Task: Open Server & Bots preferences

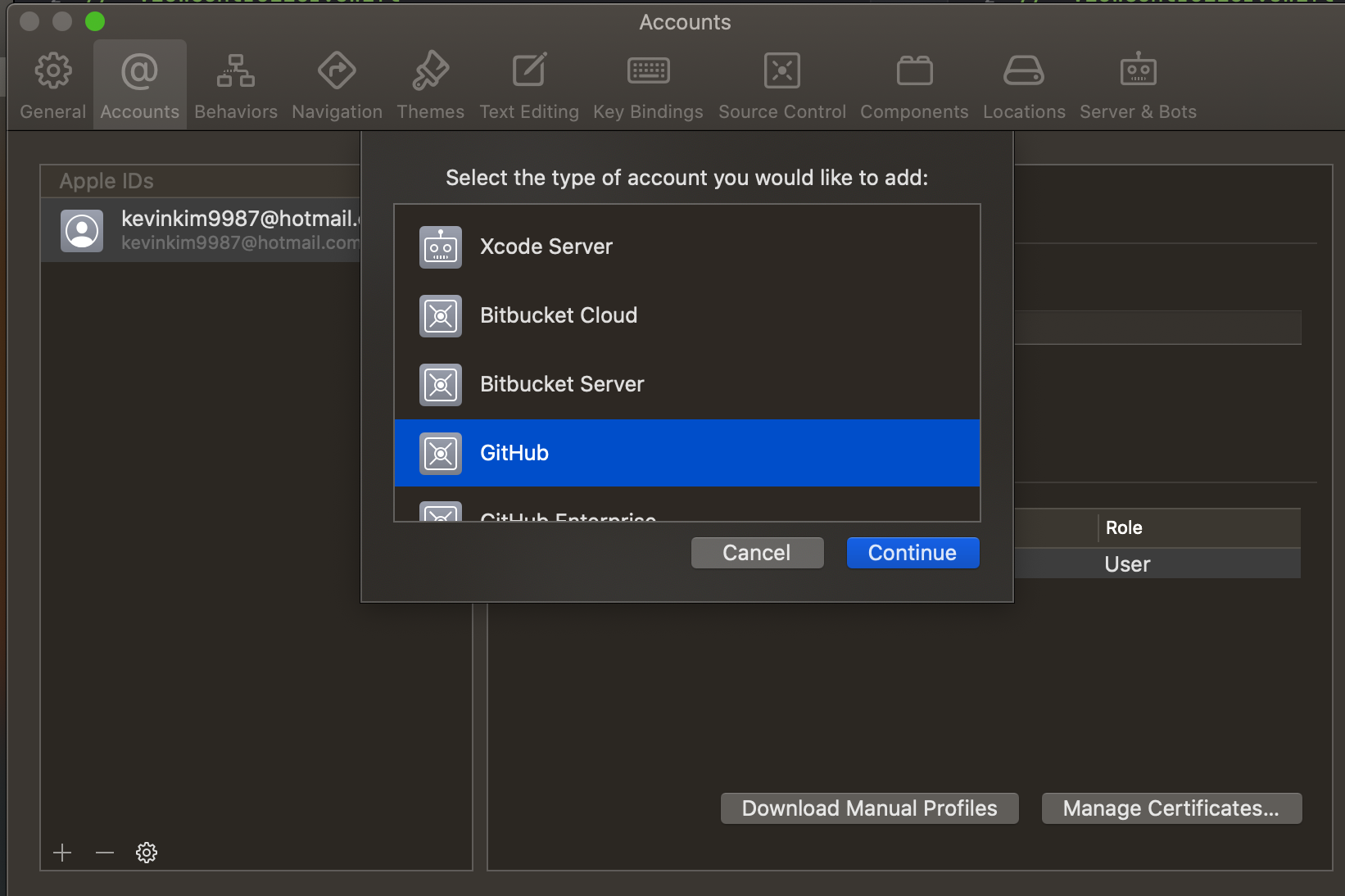Action: (x=1138, y=85)
